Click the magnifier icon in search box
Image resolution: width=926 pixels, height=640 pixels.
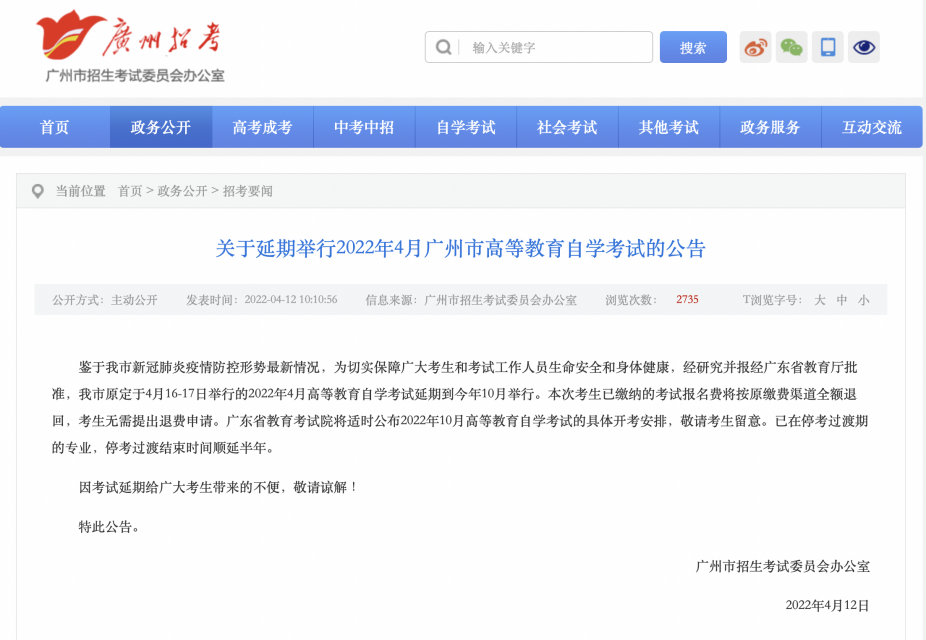click(x=444, y=47)
